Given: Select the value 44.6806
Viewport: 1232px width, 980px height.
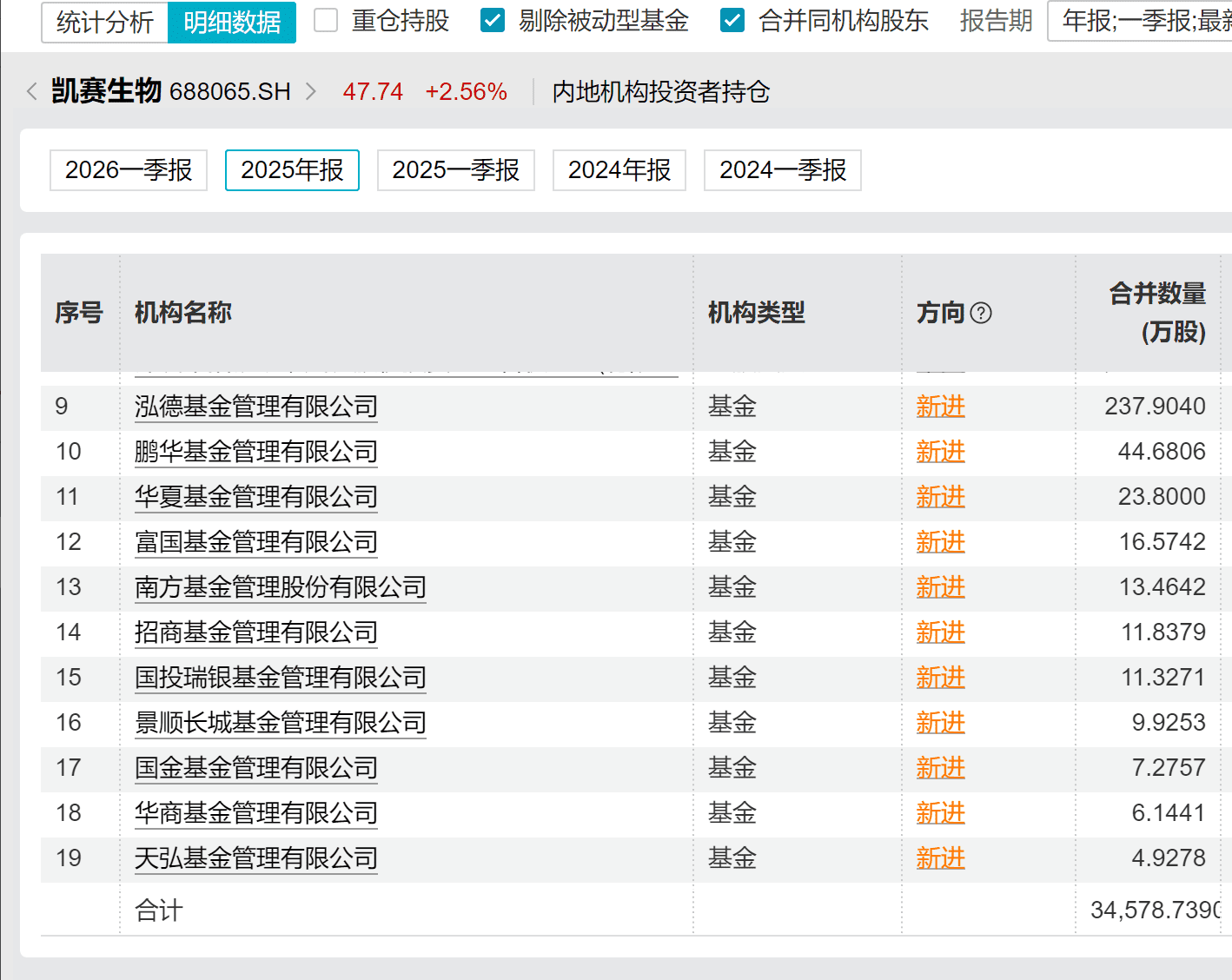Looking at the screenshot, I should (1162, 452).
